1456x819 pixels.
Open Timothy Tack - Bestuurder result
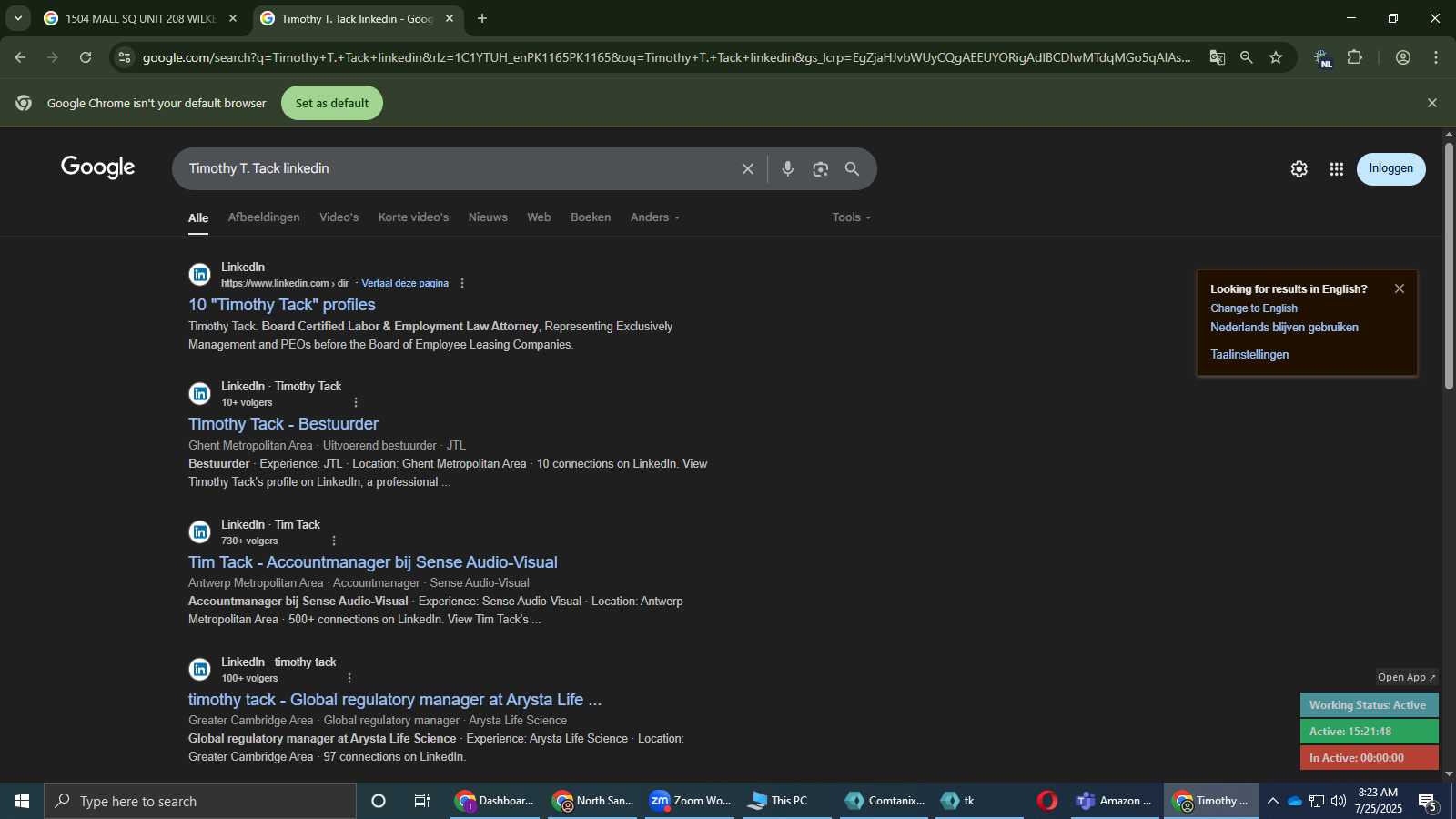pos(283,424)
